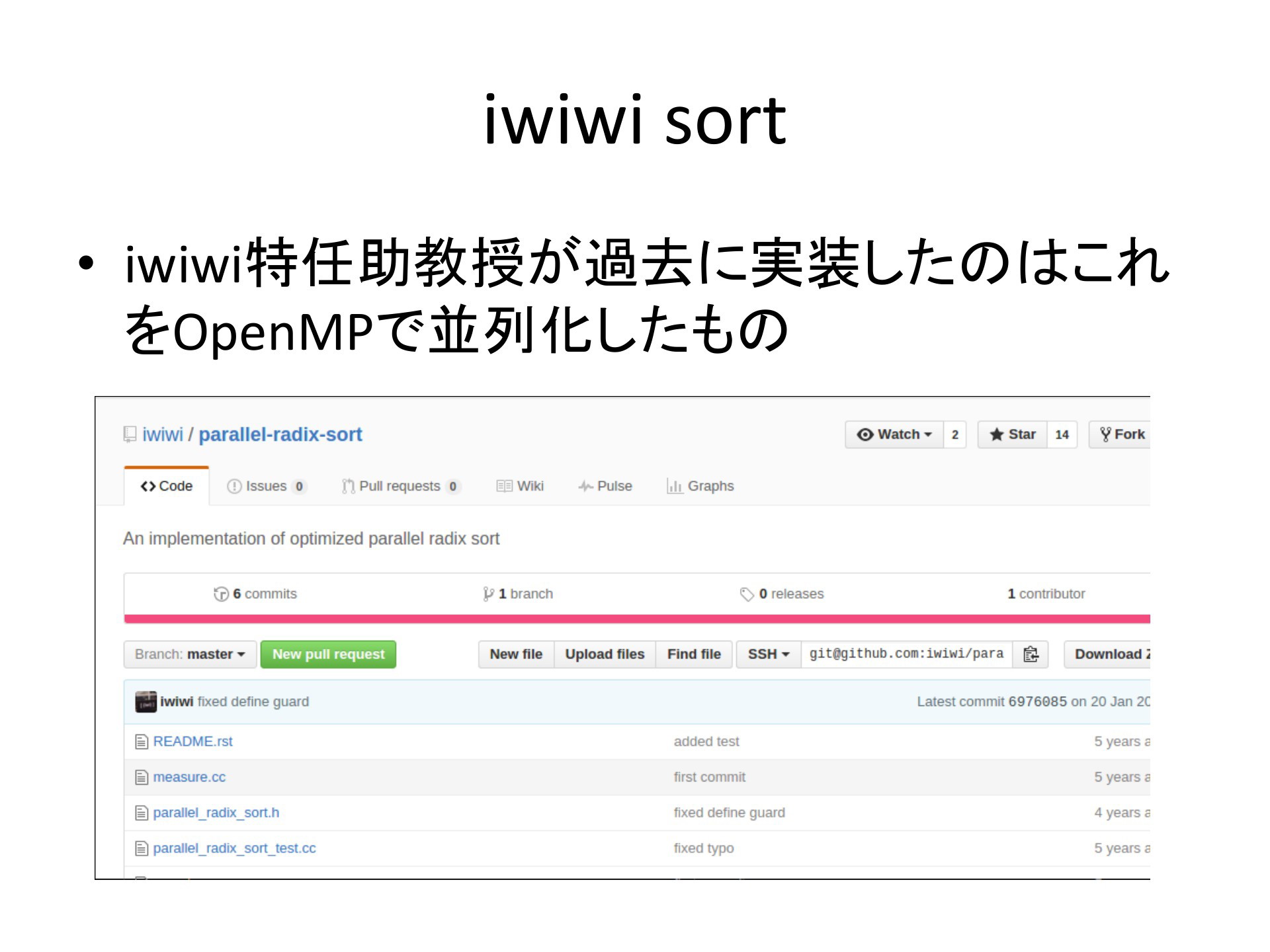
Task: Open the README.rst file
Action: point(193,742)
